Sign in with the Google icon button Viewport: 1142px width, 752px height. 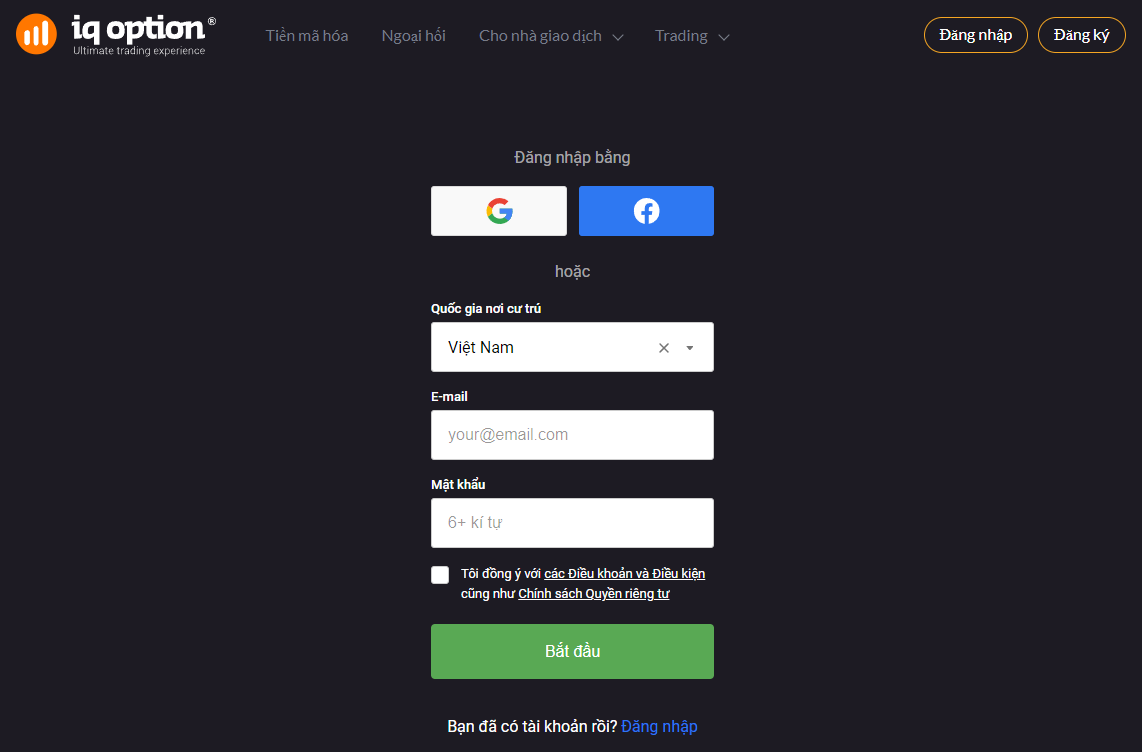point(499,211)
